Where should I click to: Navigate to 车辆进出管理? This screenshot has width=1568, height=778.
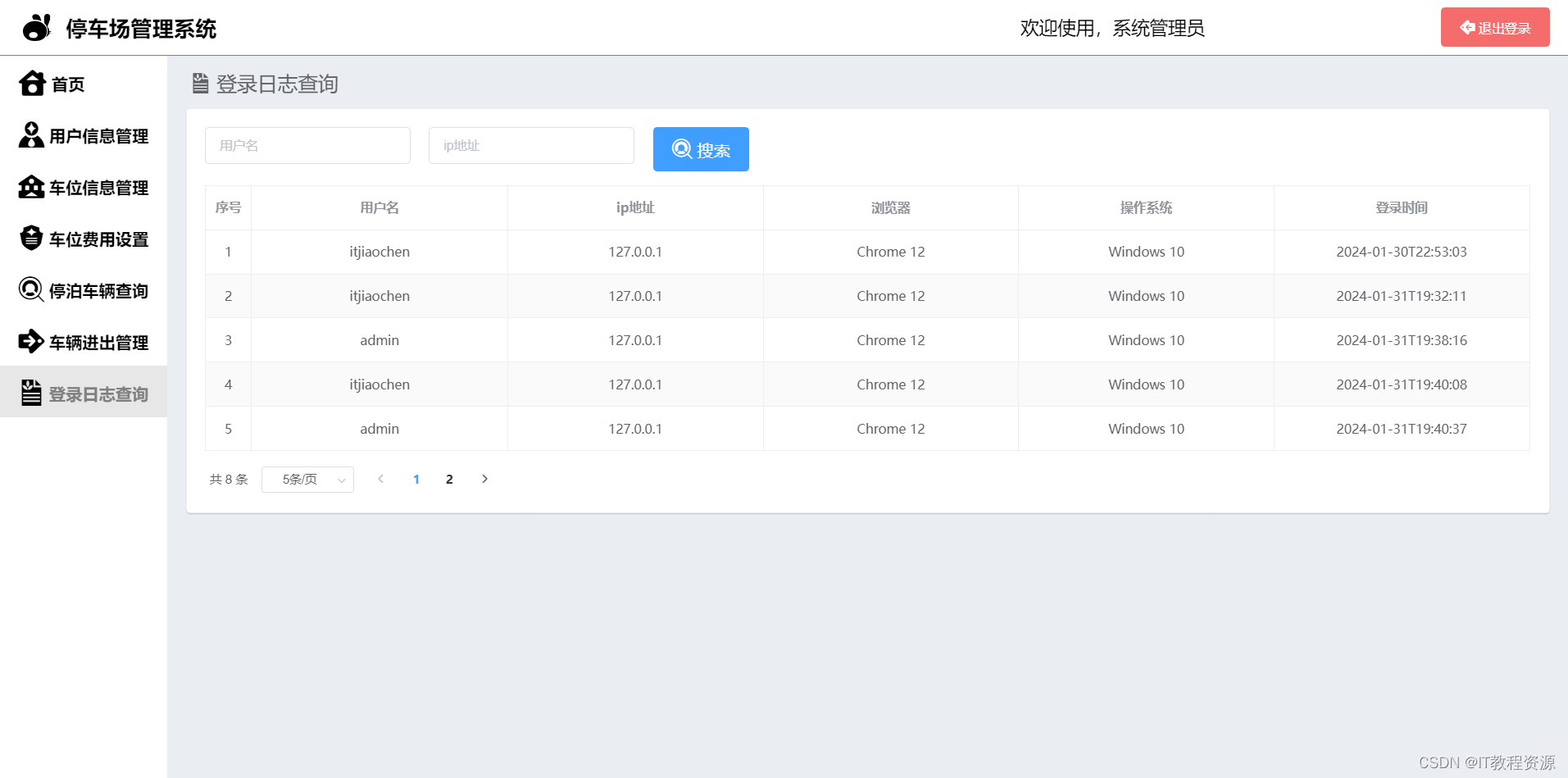pyautogui.click(x=84, y=342)
